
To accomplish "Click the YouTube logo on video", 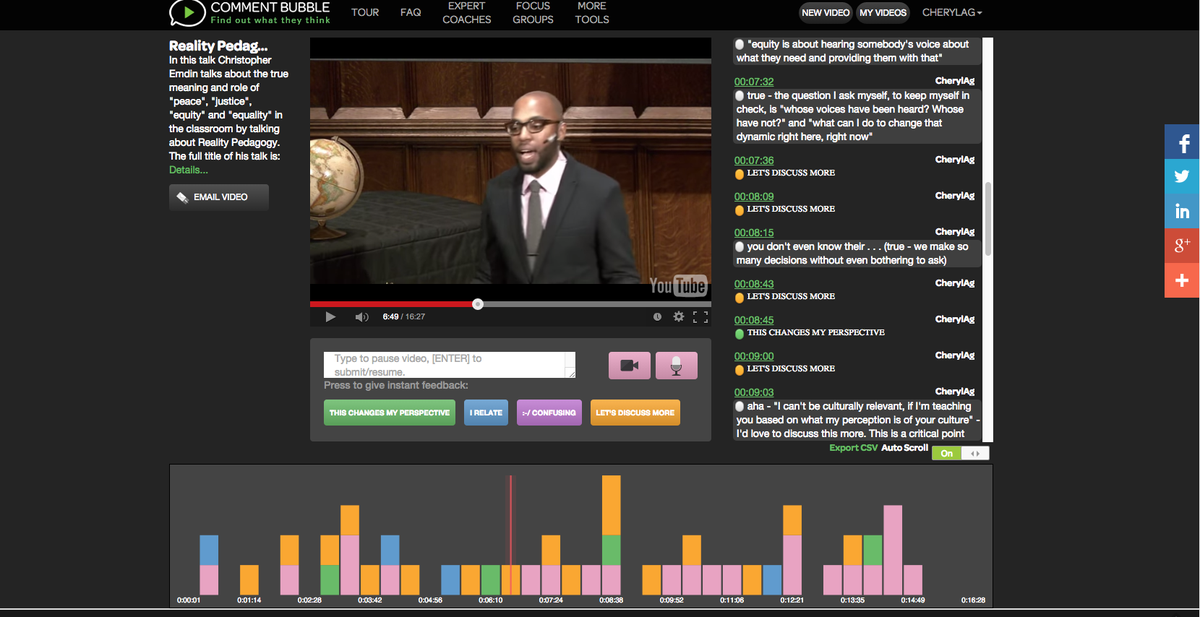I will [x=678, y=286].
